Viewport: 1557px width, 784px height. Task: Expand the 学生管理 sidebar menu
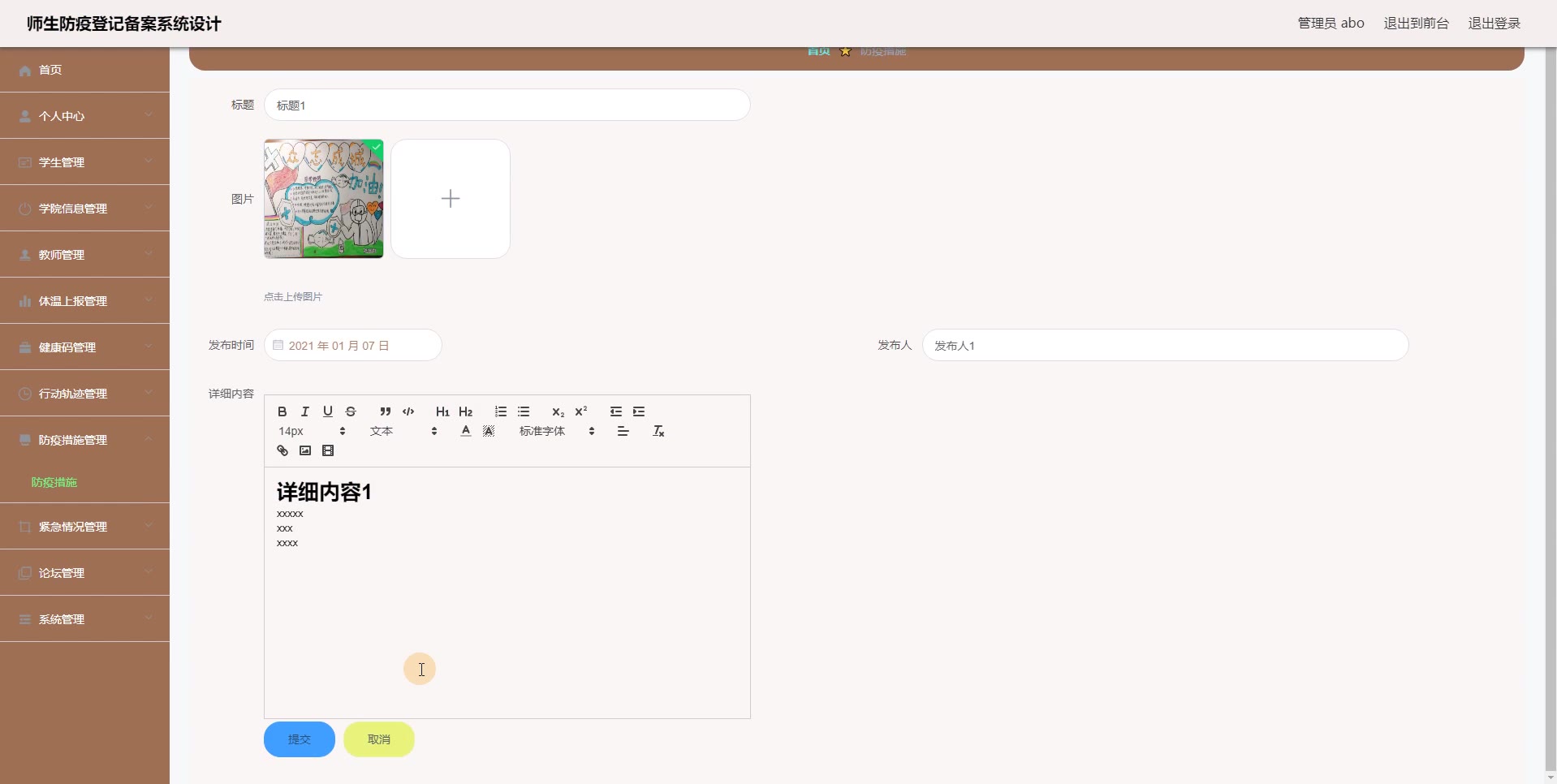84,162
